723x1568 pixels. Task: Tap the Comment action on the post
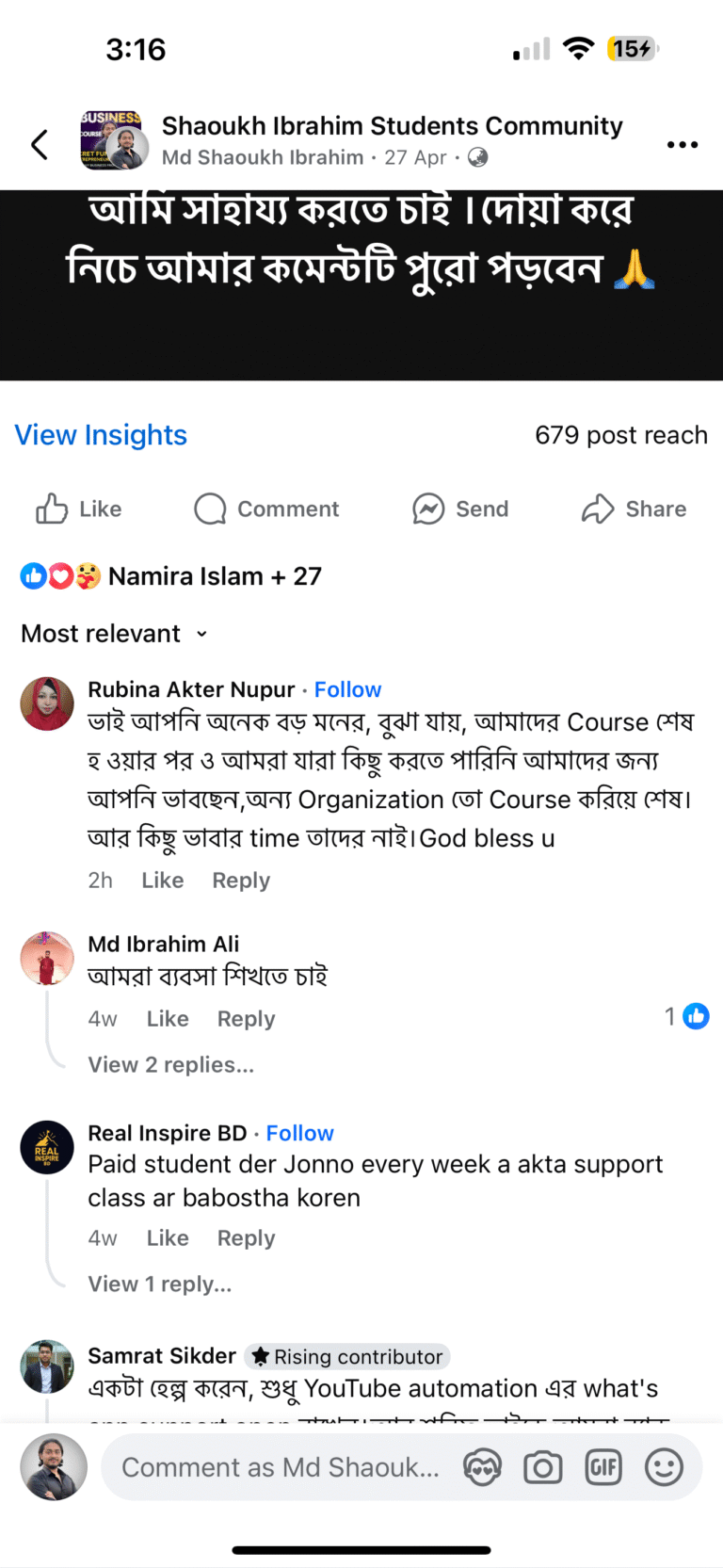pos(266,509)
